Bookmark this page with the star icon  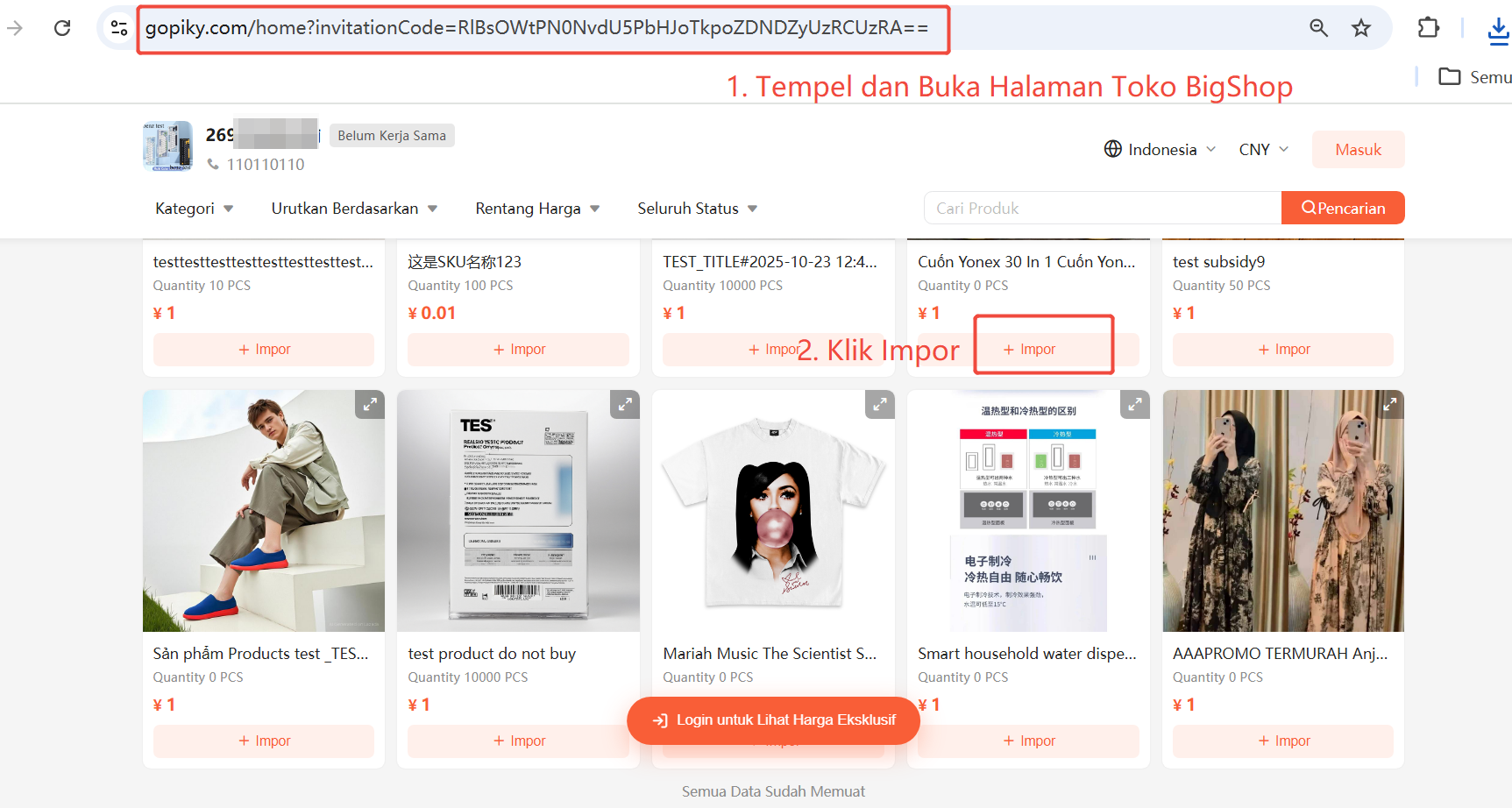1361,28
